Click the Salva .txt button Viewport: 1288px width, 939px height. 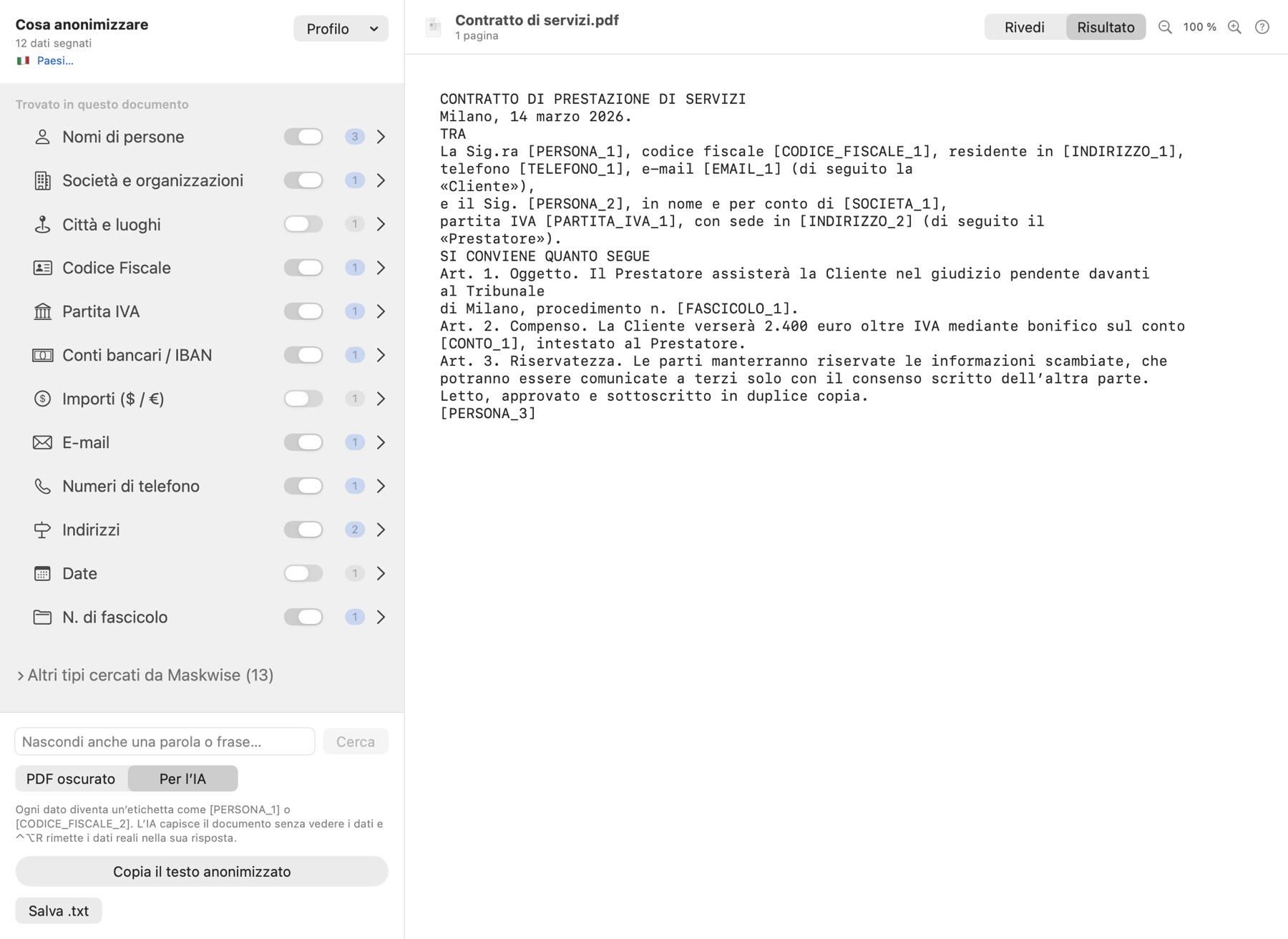[59, 911]
